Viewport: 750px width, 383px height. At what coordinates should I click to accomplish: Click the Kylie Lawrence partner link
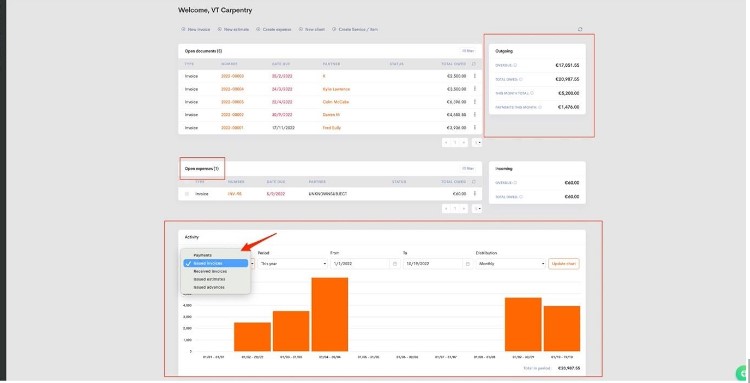336,89
